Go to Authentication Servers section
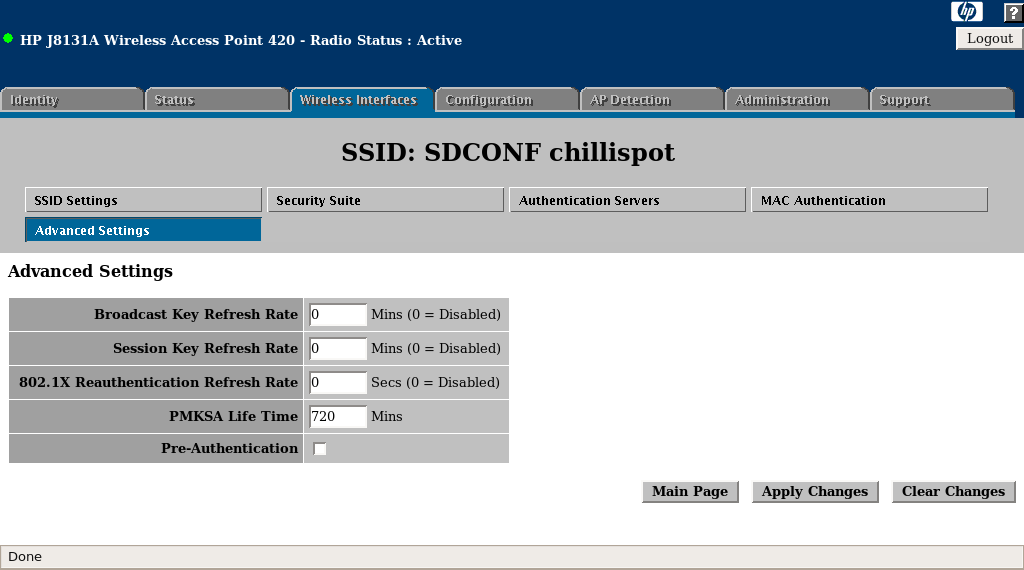The image size is (1024, 570). point(627,200)
